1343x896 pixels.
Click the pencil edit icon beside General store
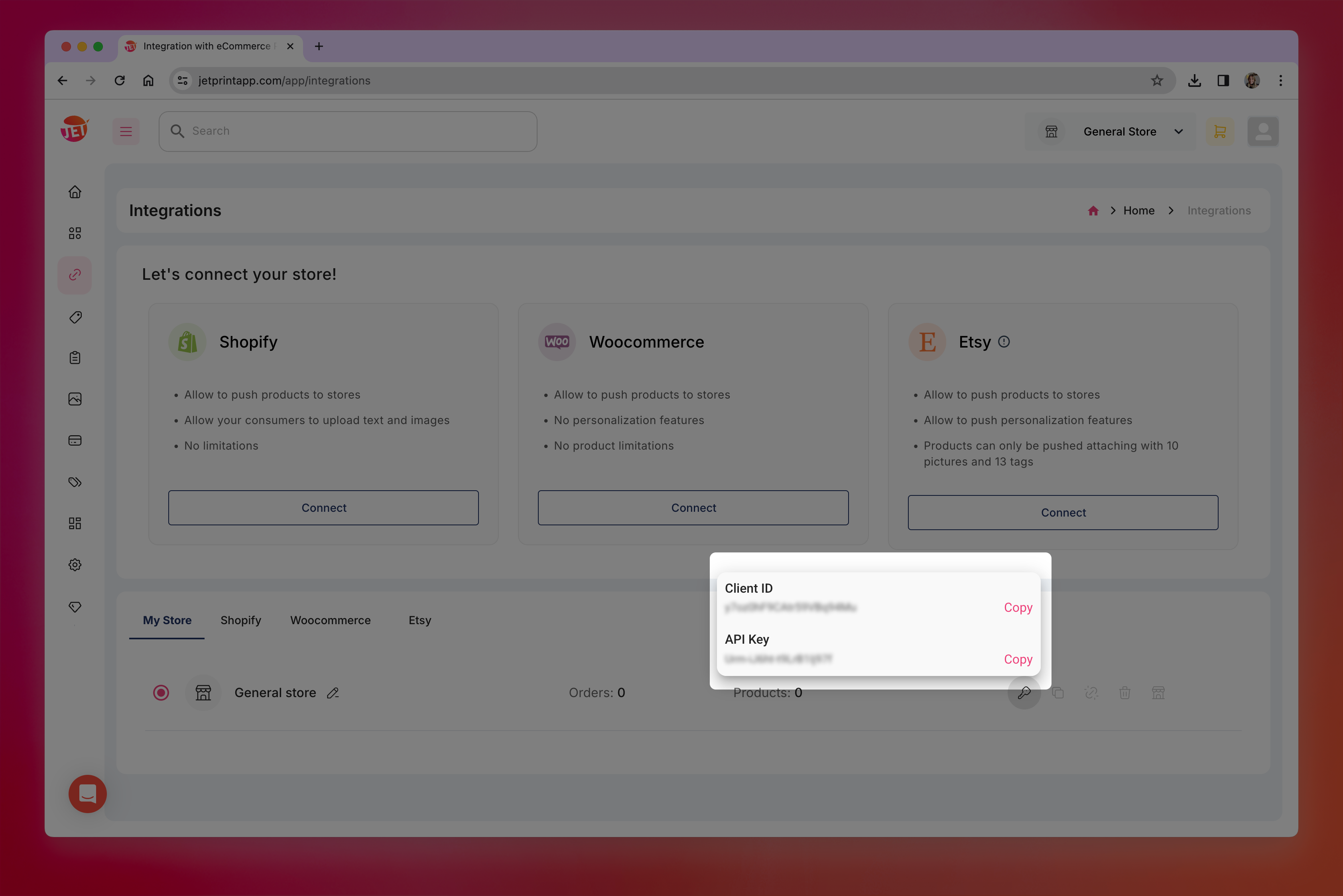click(333, 693)
